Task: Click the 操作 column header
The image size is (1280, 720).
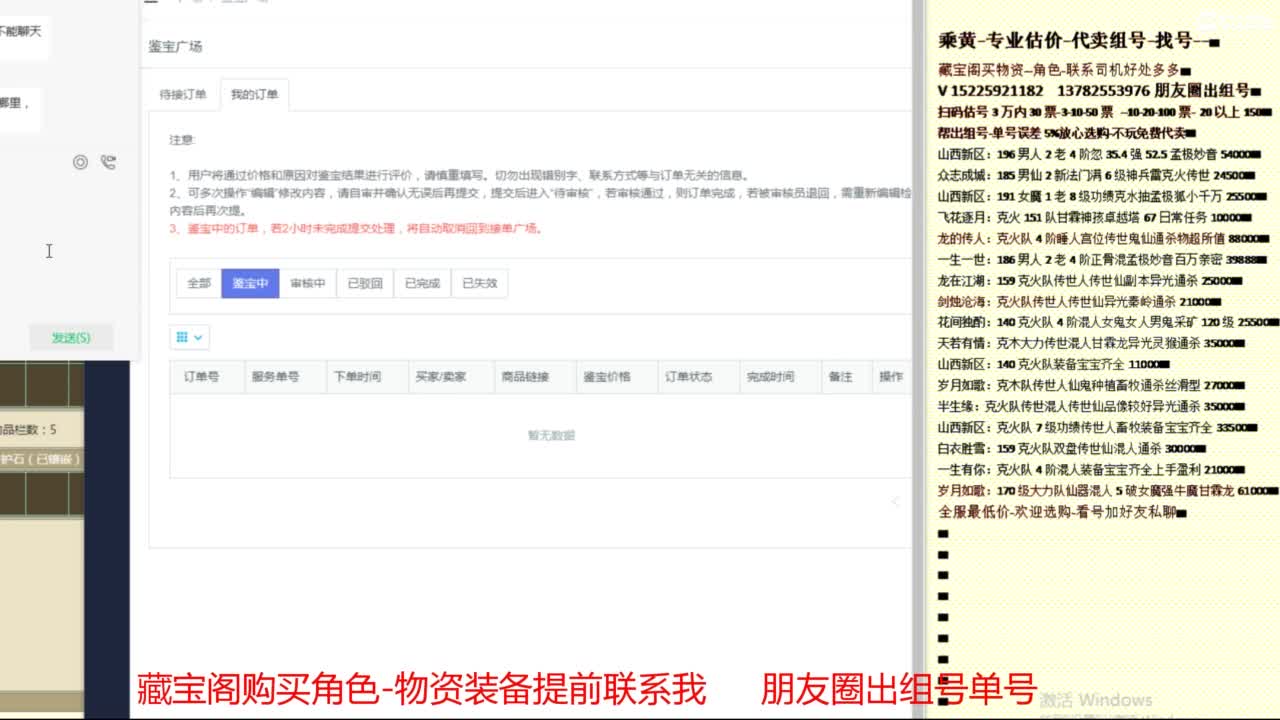Action: [x=890, y=377]
